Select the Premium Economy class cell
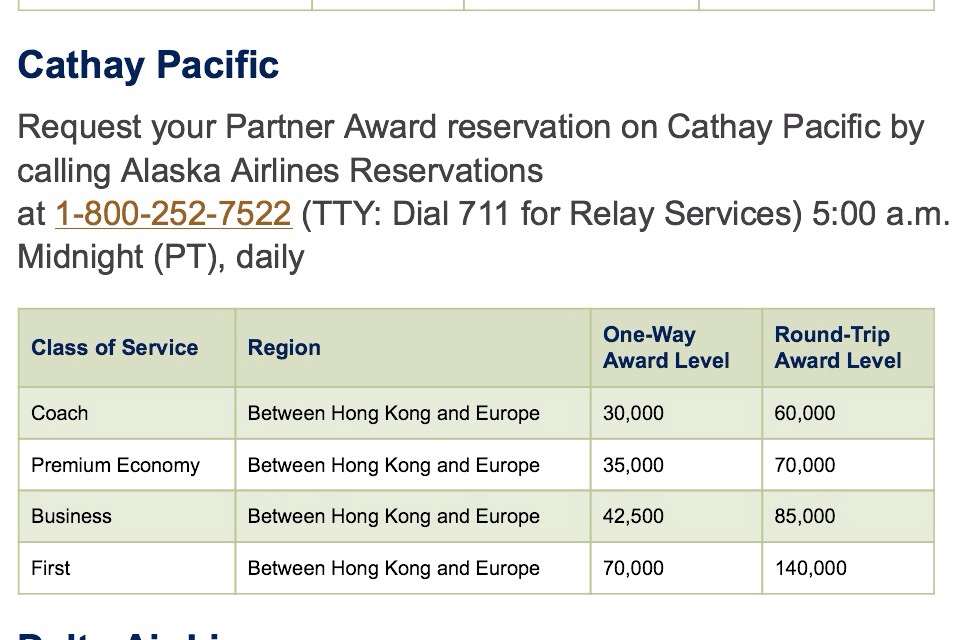 (x=115, y=465)
